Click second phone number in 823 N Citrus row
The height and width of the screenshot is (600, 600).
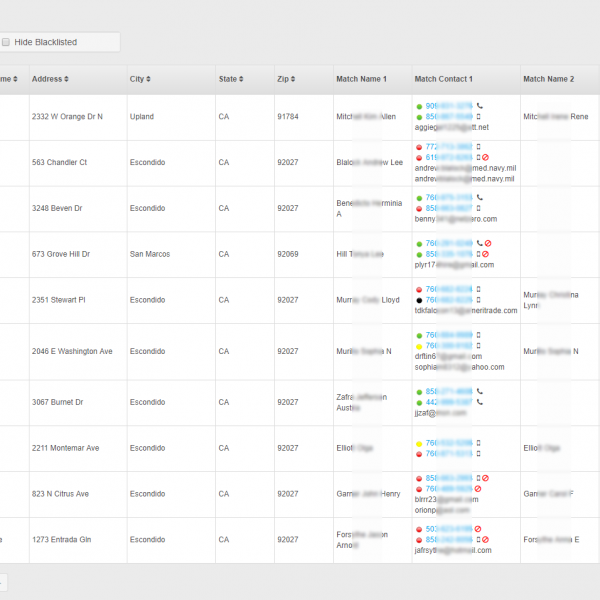tap(448, 489)
